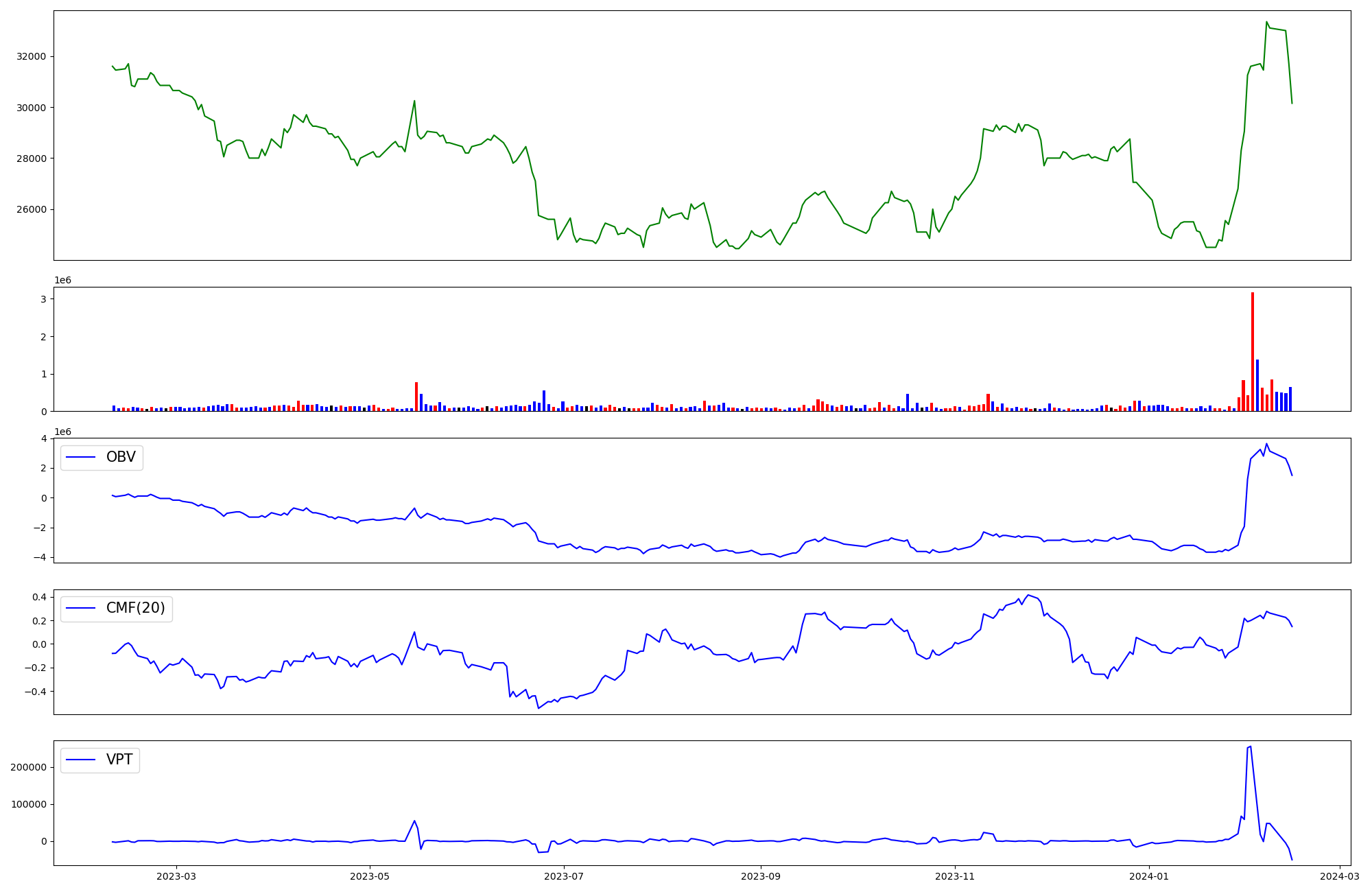Click the price peak above 32000
The height and width of the screenshot is (892, 1372).
click(1266, 22)
